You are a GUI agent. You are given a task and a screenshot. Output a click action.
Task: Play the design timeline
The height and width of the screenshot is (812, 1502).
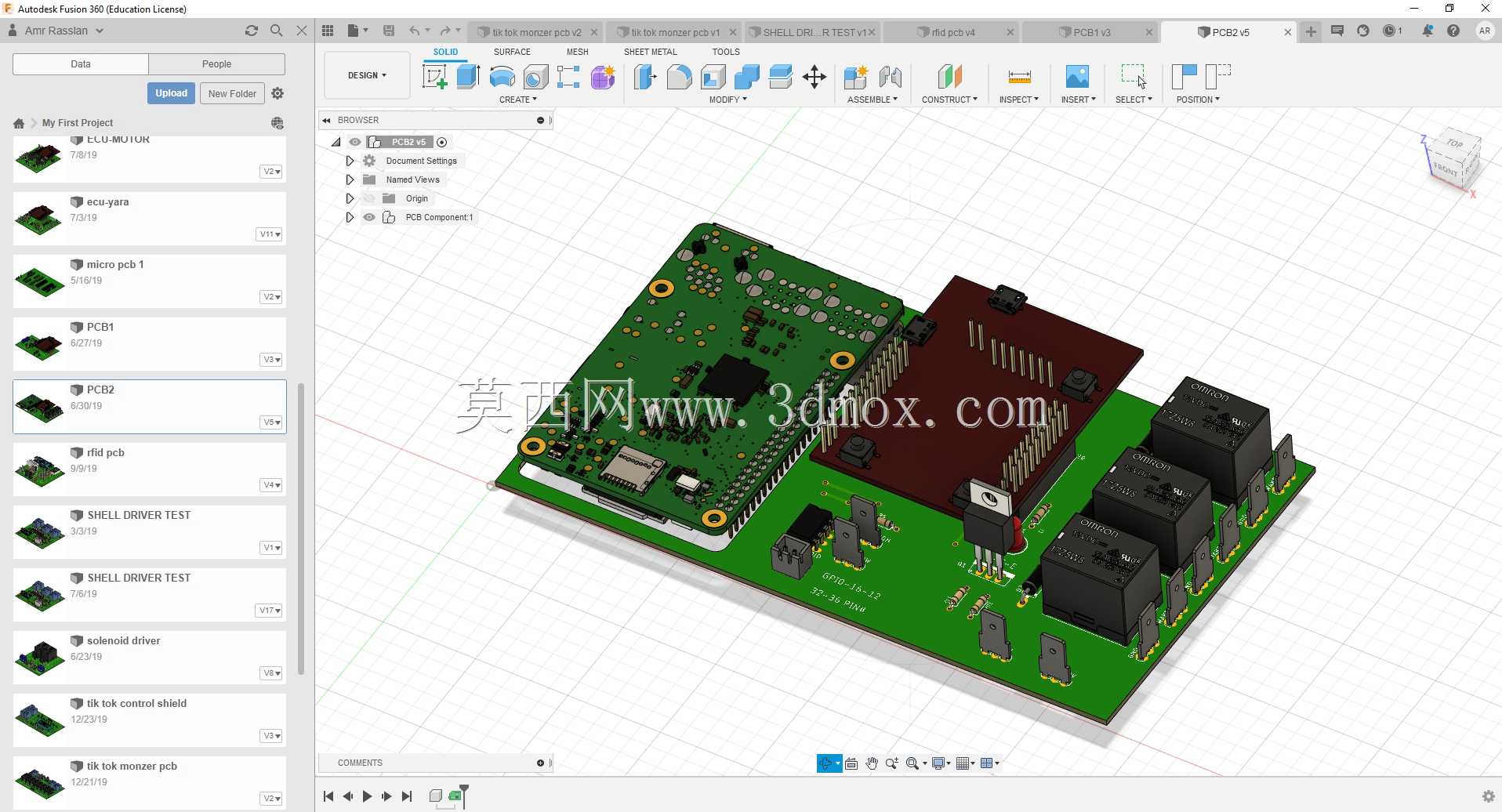coord(367,796)
